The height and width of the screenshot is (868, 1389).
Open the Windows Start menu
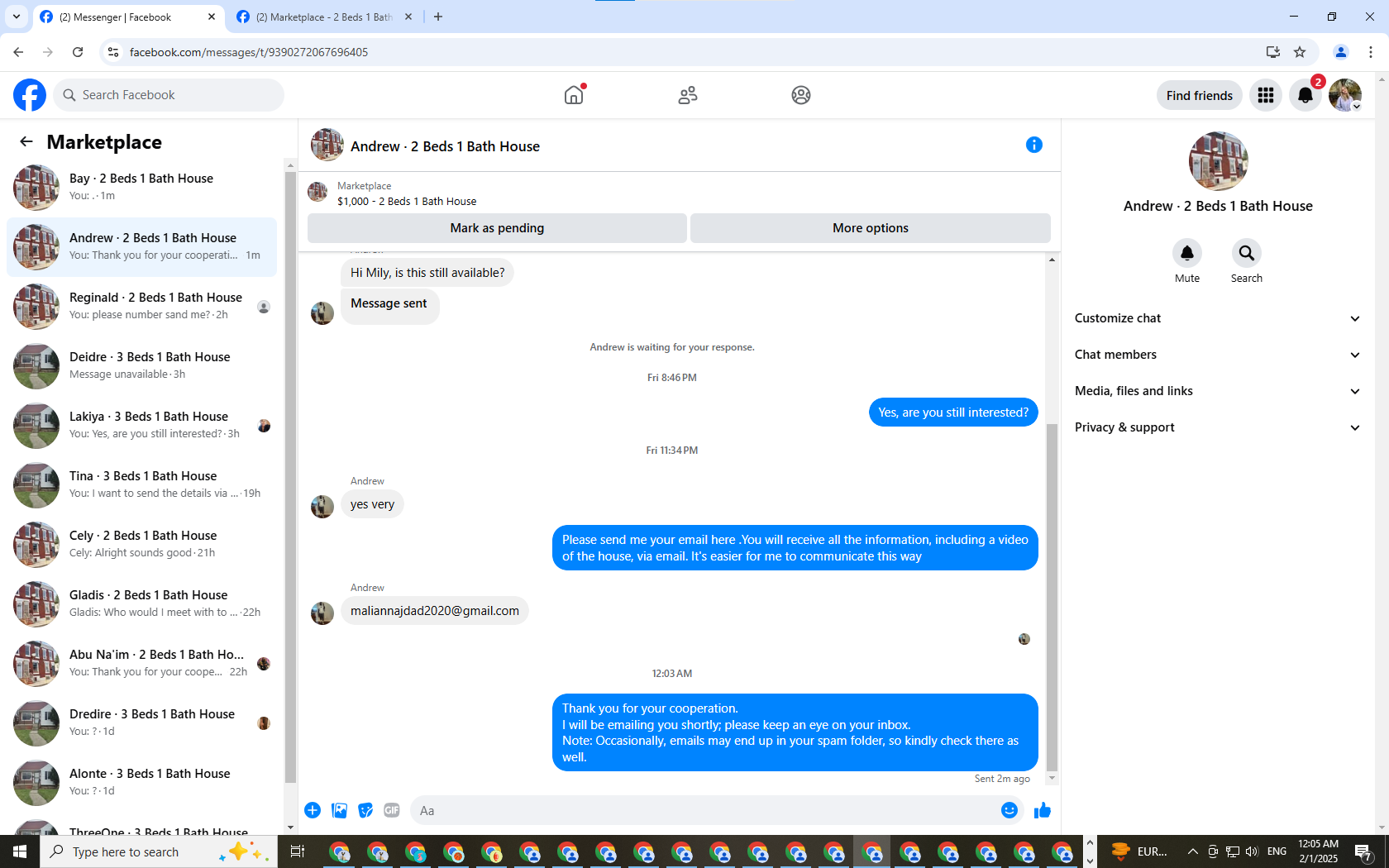[20, 851]
